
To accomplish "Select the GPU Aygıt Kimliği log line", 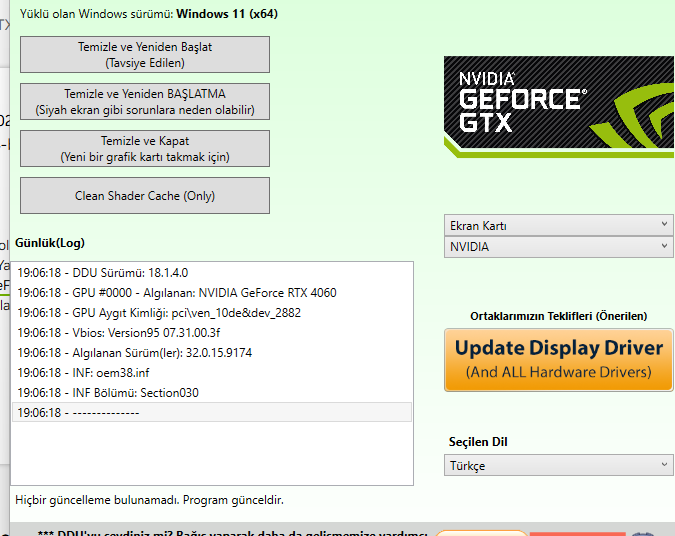I will coord(212,313).
